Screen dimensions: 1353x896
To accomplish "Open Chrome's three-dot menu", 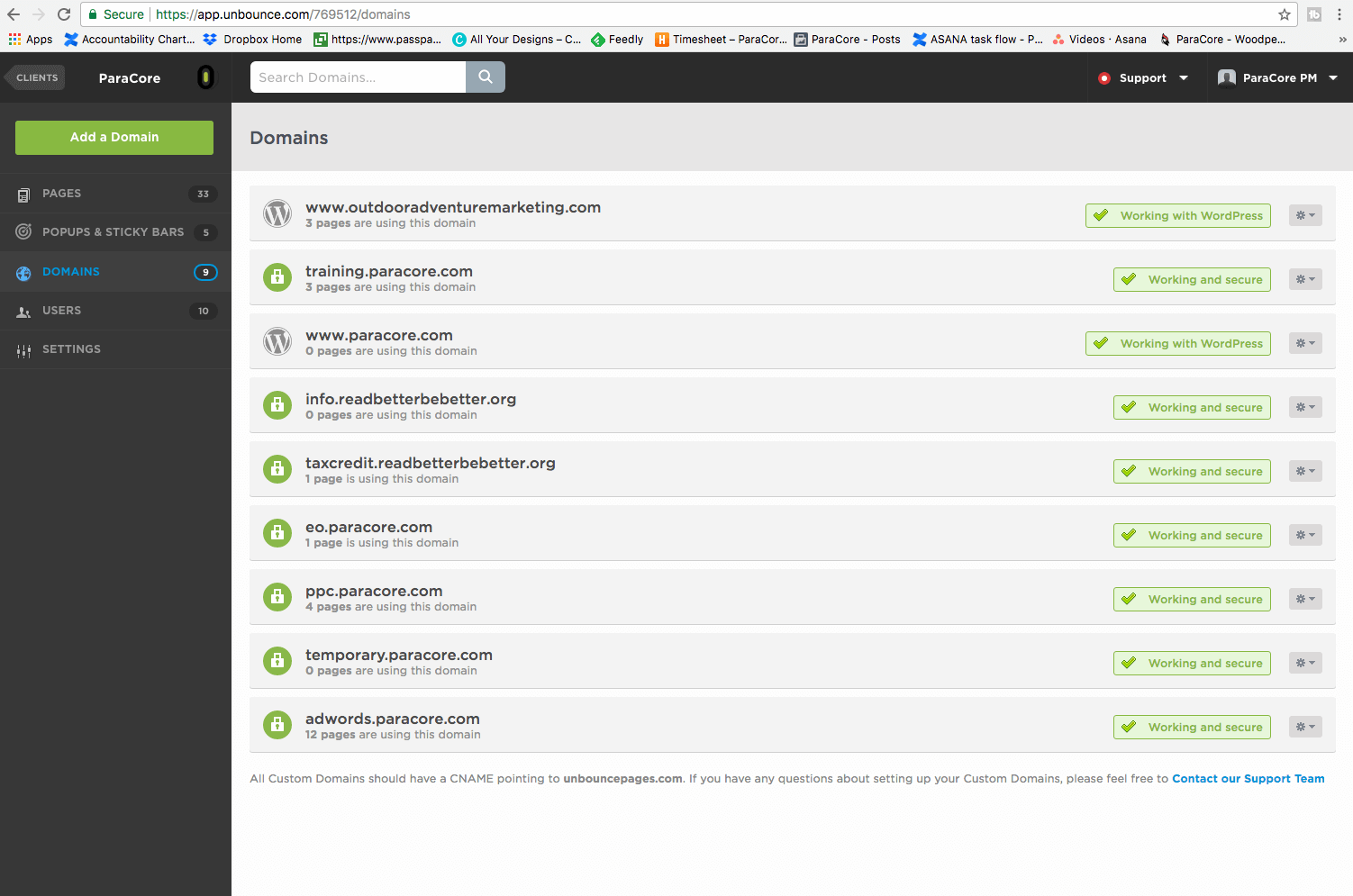I will (1339, 14).
